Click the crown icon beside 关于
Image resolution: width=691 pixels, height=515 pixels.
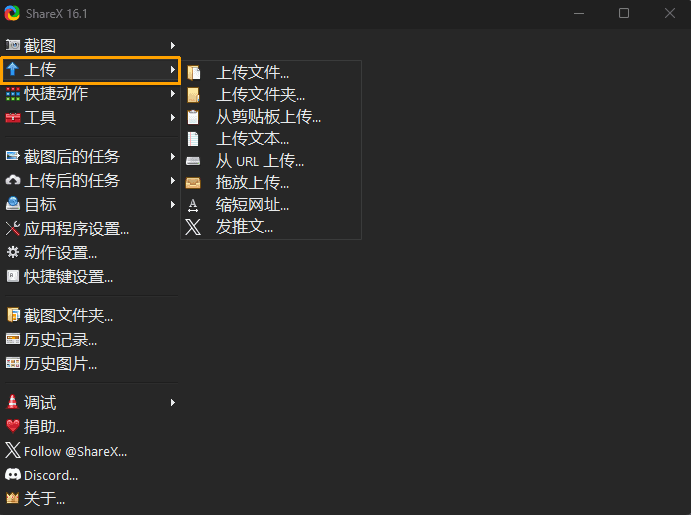click(x=13, y=498)
